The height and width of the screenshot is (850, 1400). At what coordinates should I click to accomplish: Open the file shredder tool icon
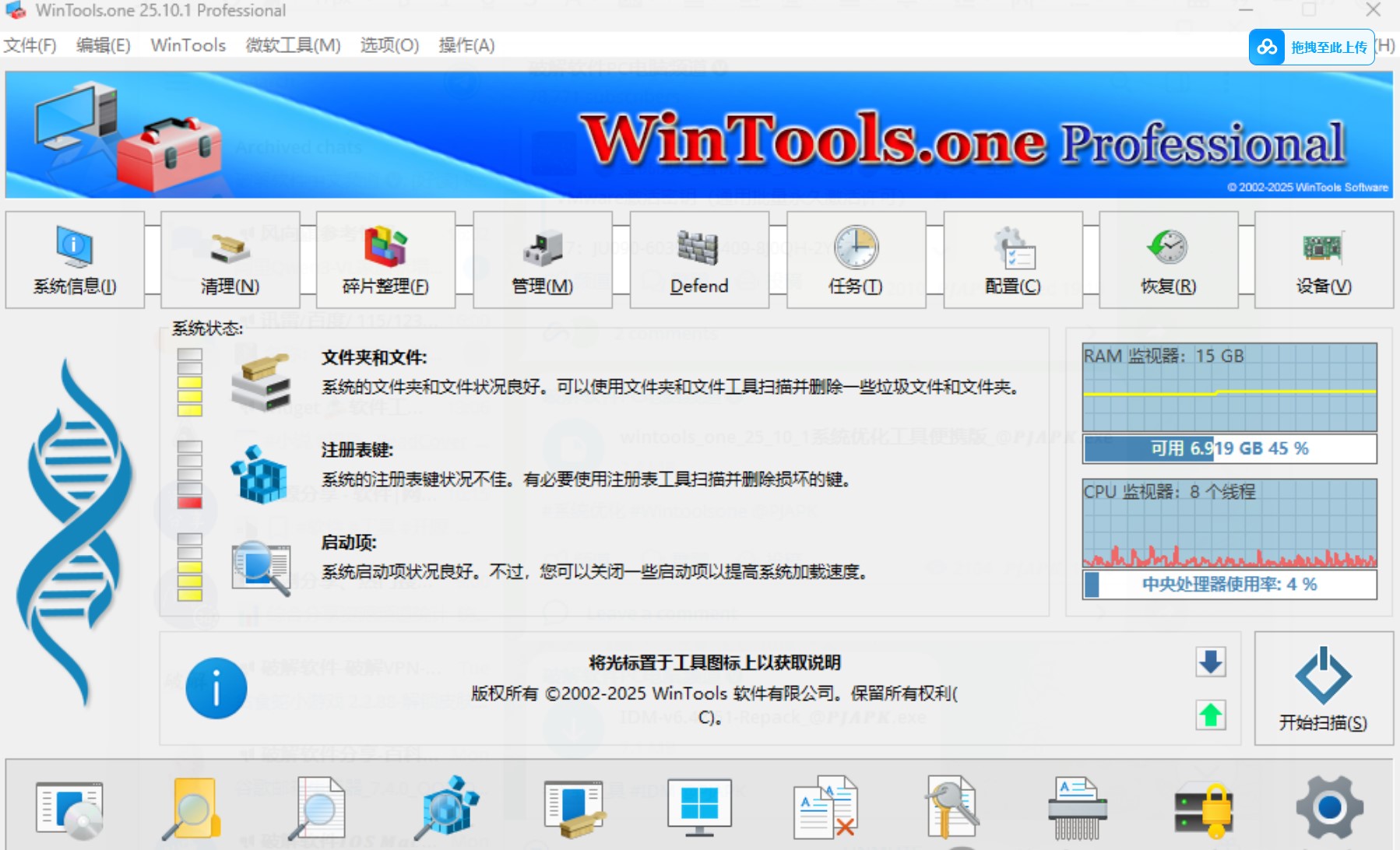tap(1077, 808)
